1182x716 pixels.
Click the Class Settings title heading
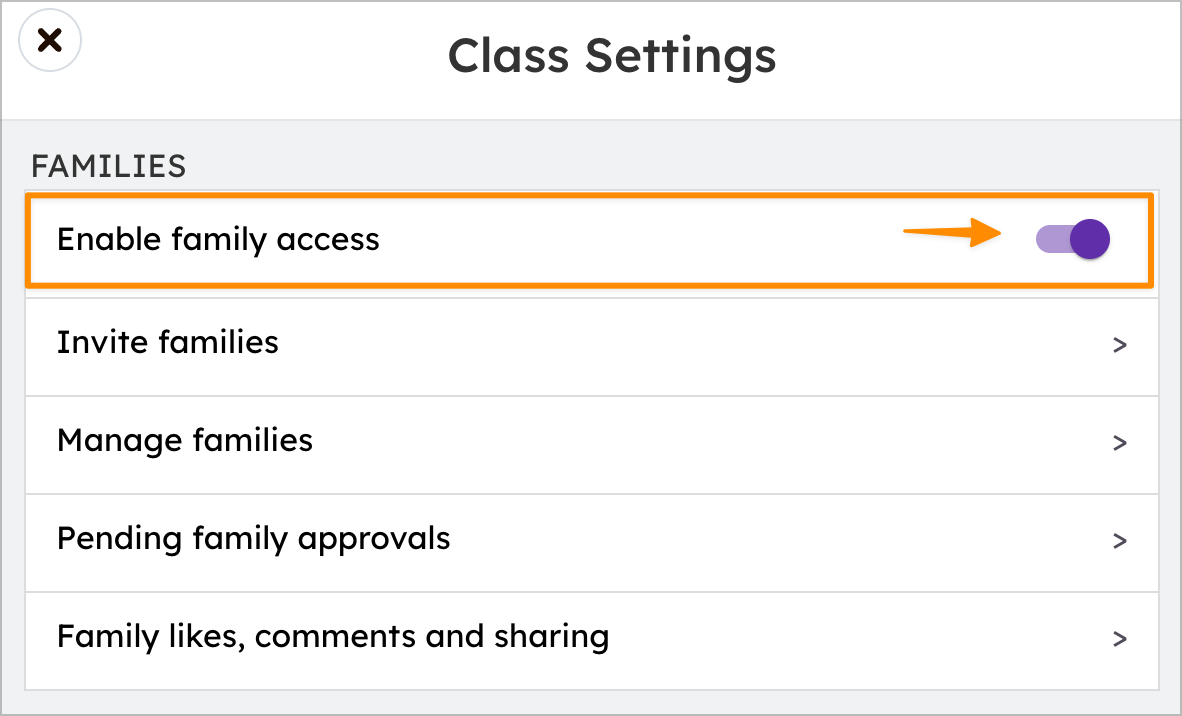tap(611, 55)
